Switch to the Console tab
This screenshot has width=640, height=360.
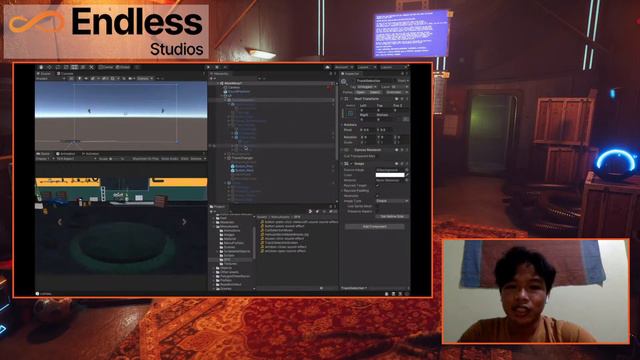[x=65, y=74]
